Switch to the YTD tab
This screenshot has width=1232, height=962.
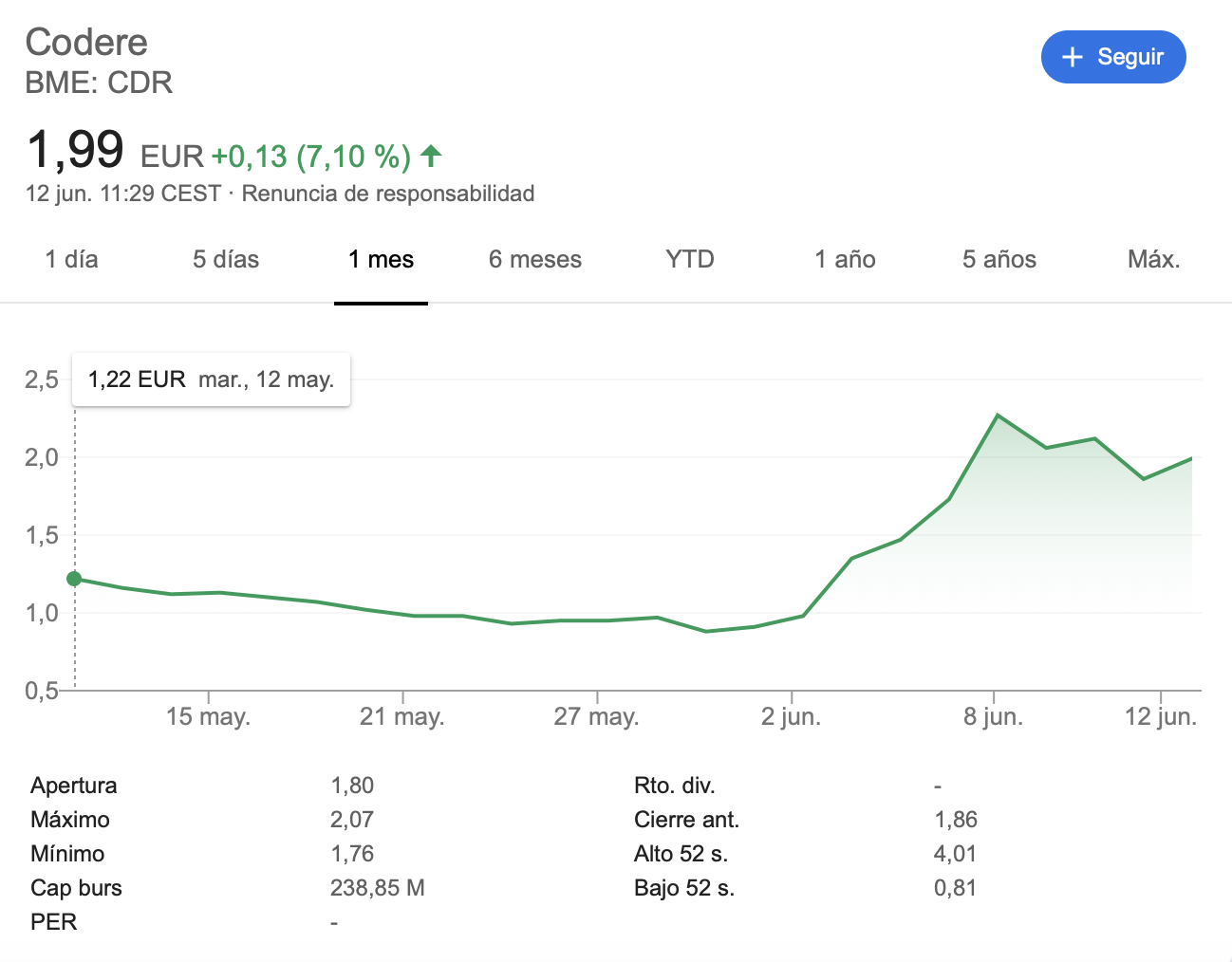(690, 259)
